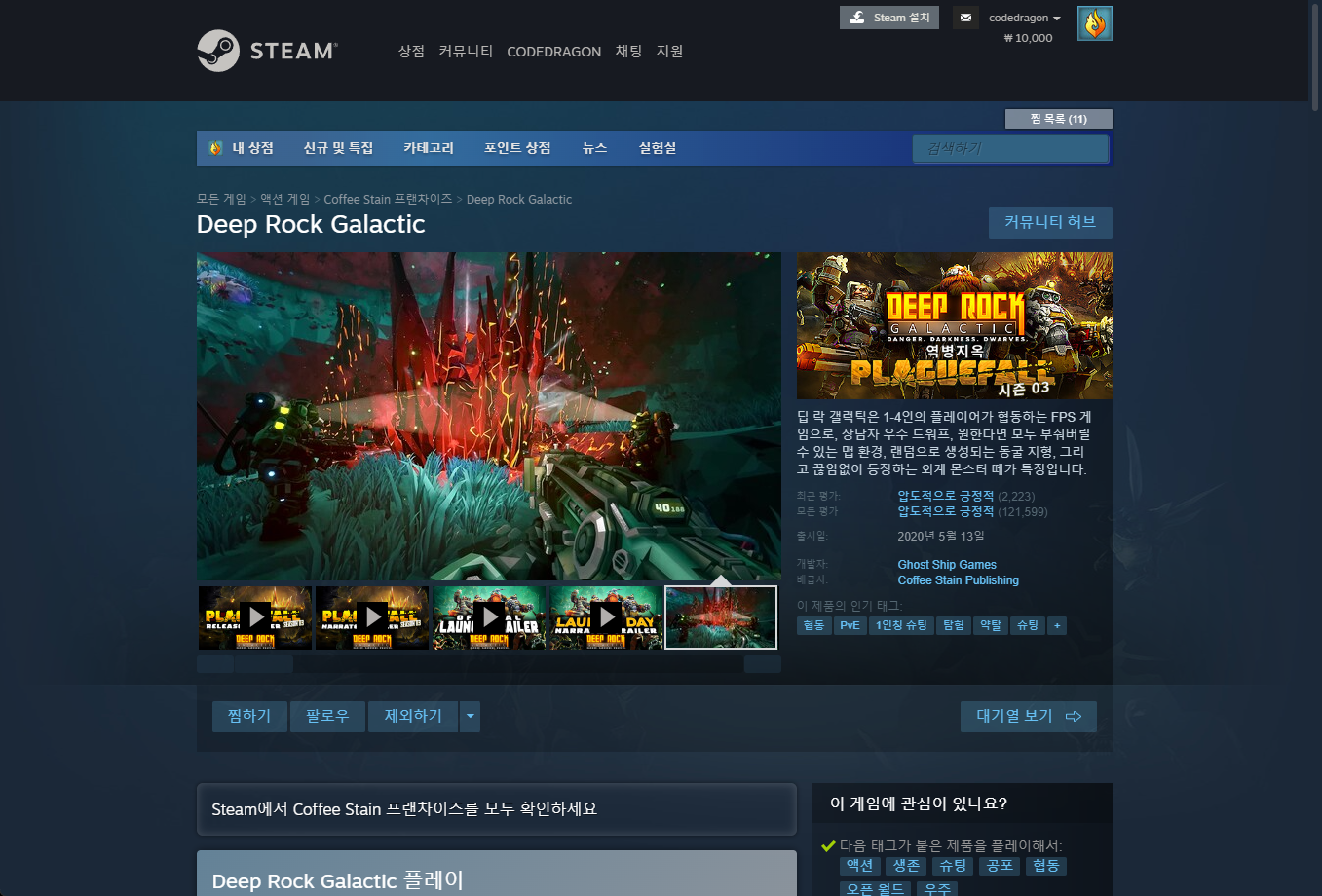
Task: Click the arrow icon on 대기열 보기
Action: (1074, 717)
